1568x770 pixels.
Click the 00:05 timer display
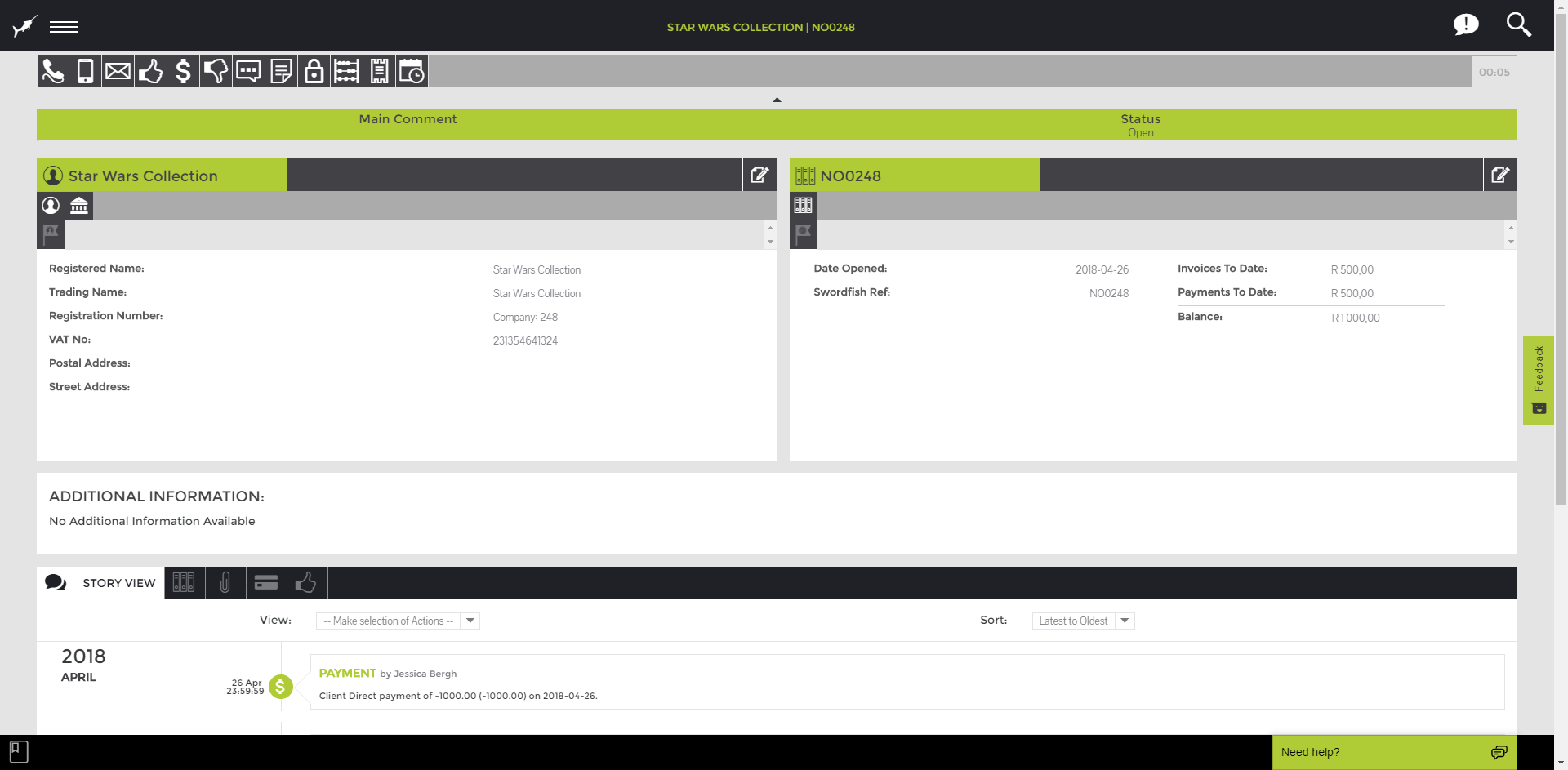(1494, 72)
